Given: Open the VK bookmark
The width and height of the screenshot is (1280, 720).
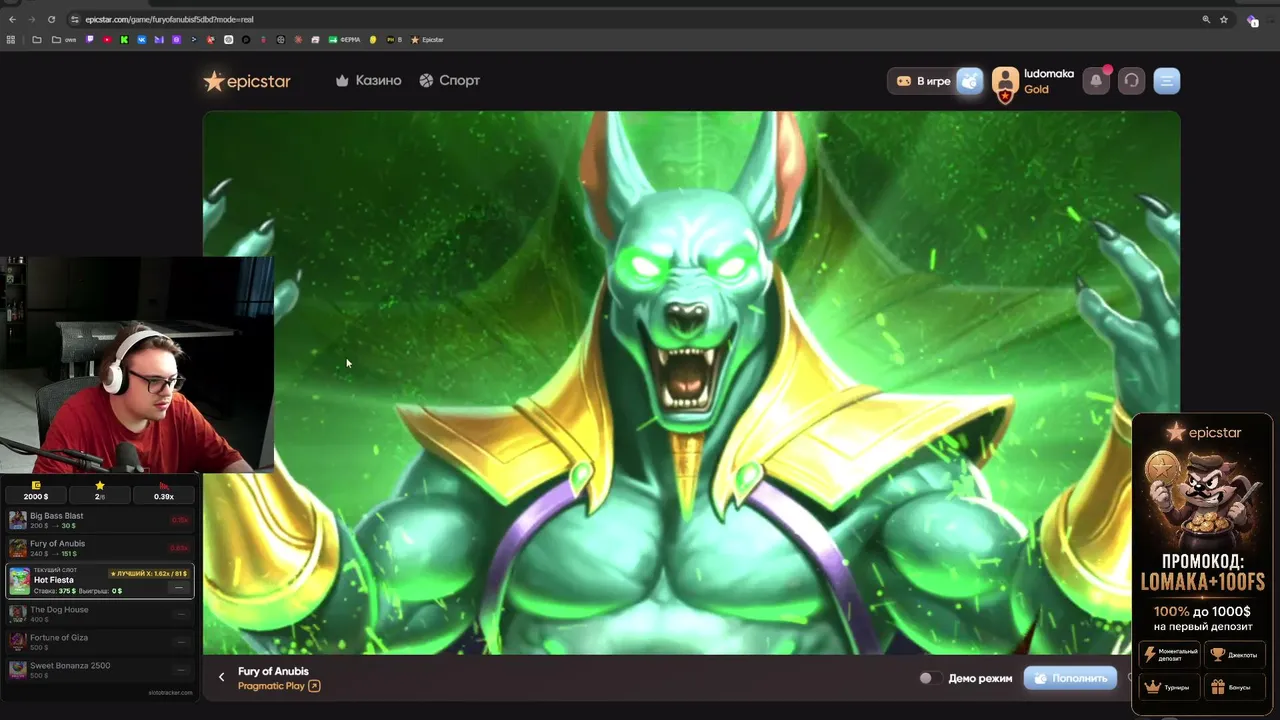Looking at the screenshot, I should pos(141,40).
